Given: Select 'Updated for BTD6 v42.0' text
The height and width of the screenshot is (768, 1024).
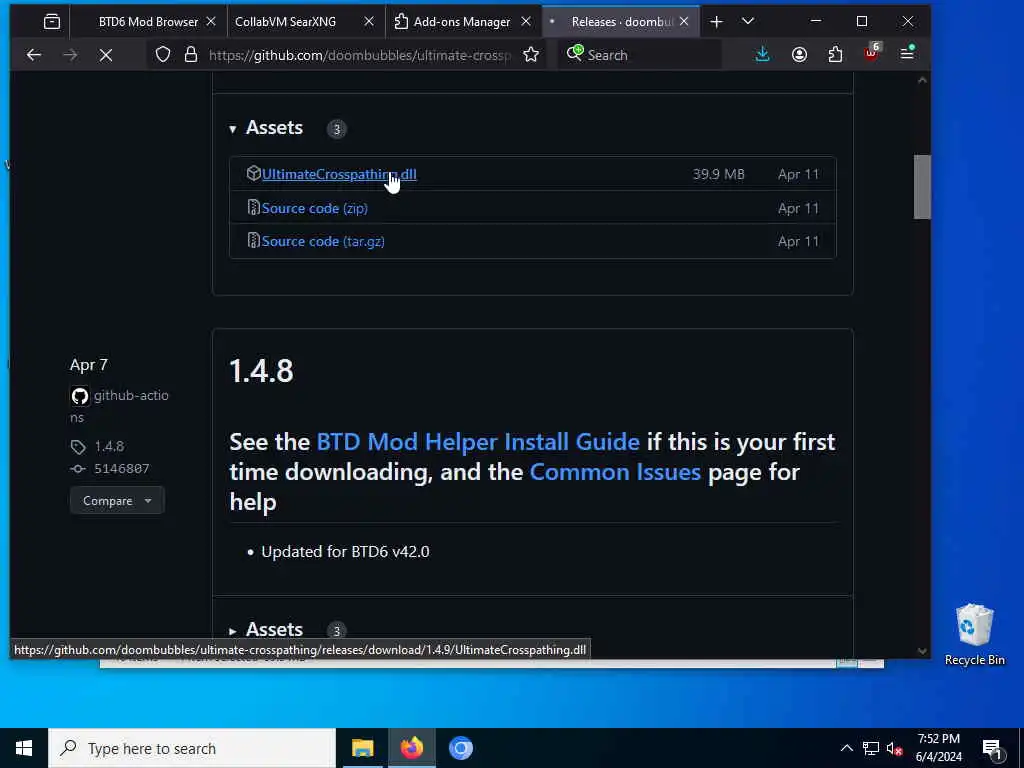Looking at the screenshot, I should coord(345,552).
